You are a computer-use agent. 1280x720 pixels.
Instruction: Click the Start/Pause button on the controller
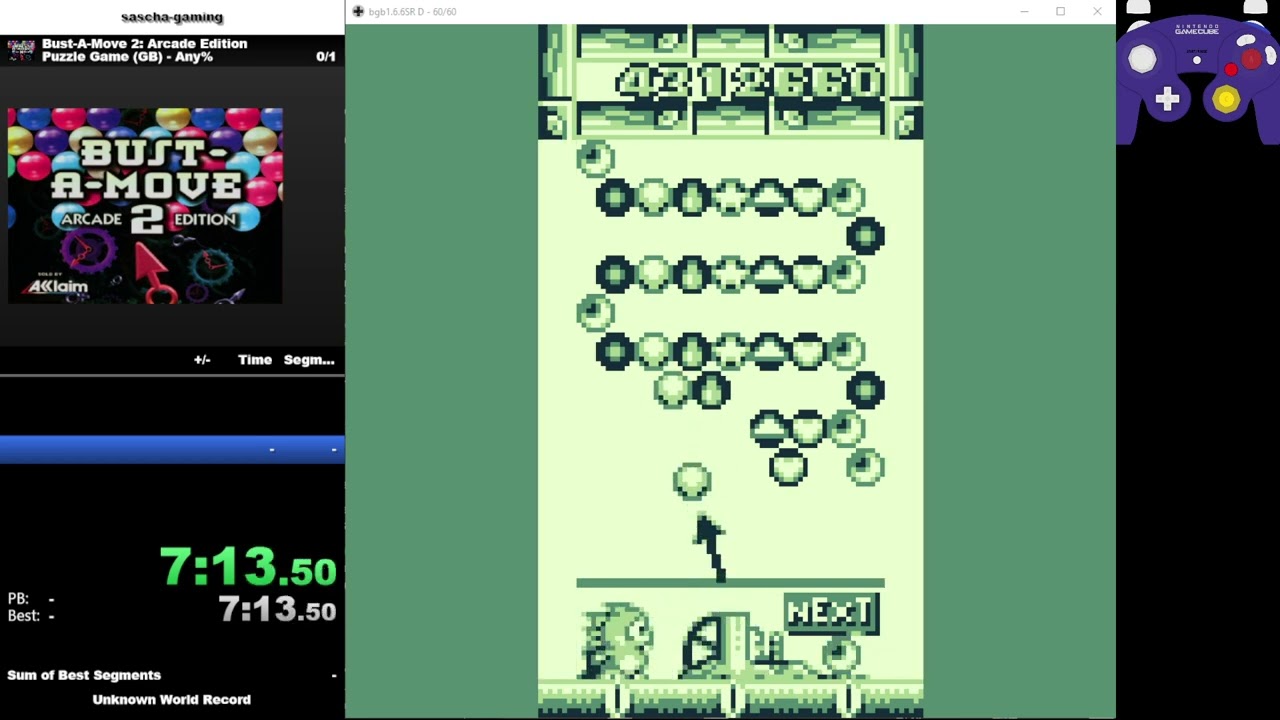(x=1196, y=60)
